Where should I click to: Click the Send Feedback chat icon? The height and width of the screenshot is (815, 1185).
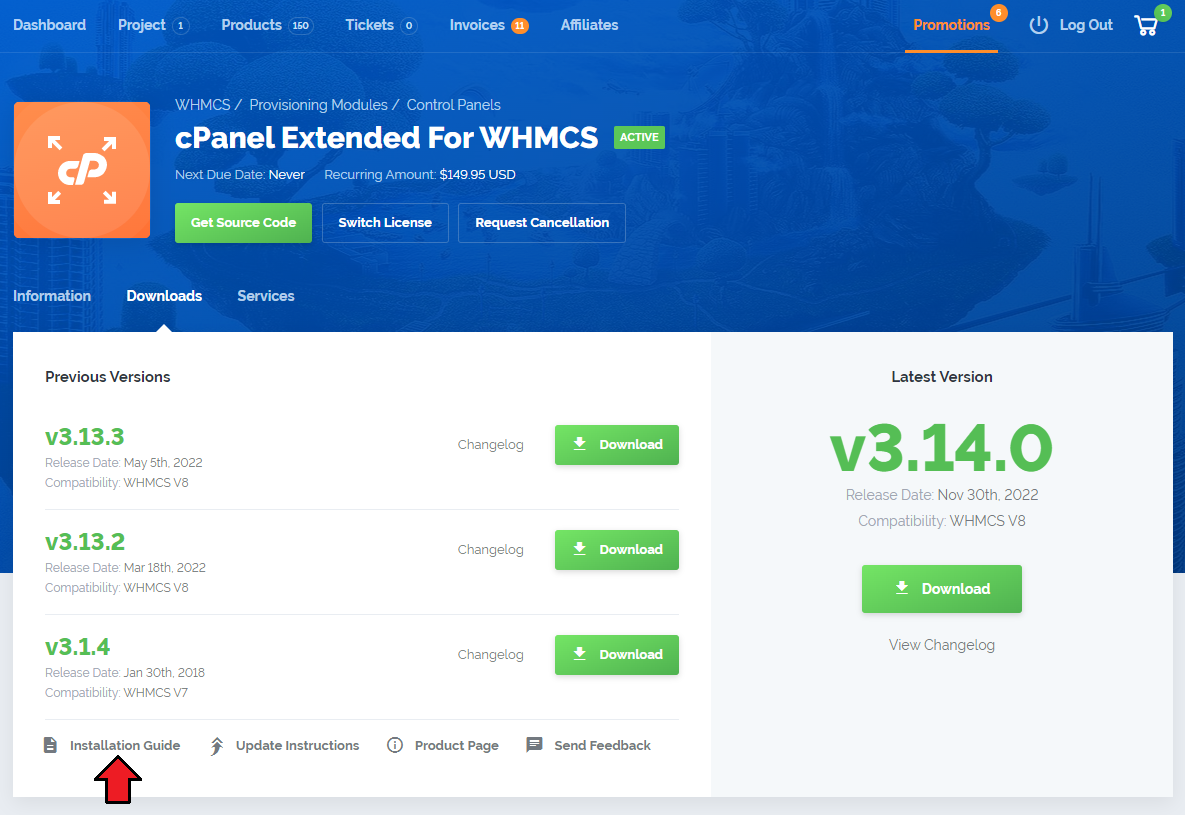coord(534,745)
